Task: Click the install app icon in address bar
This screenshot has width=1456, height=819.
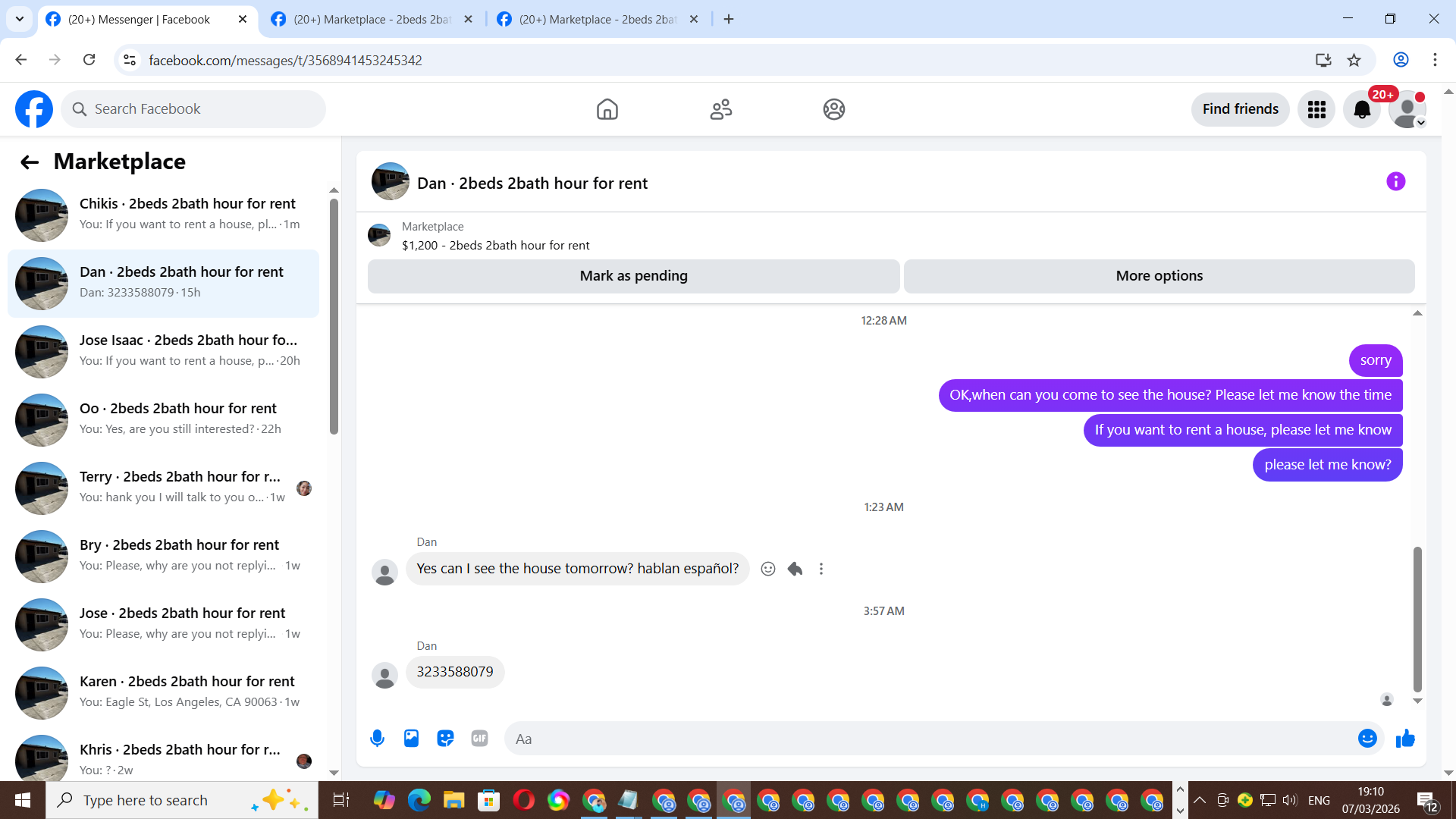Action: 1323,60
